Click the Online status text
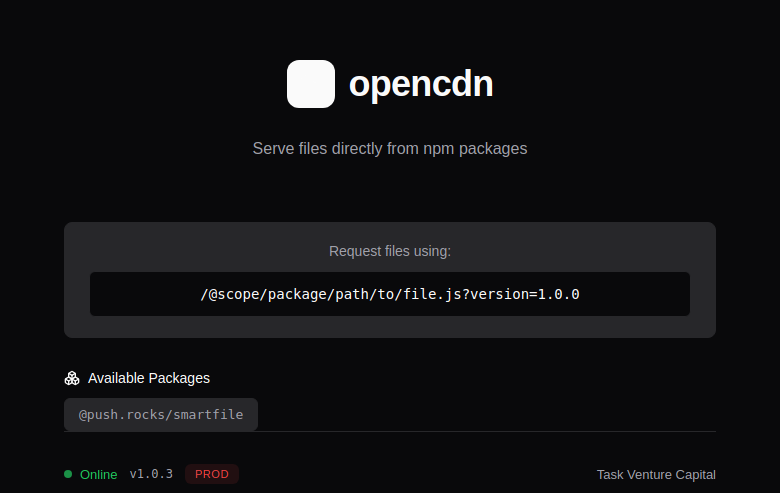 [99, 474]
